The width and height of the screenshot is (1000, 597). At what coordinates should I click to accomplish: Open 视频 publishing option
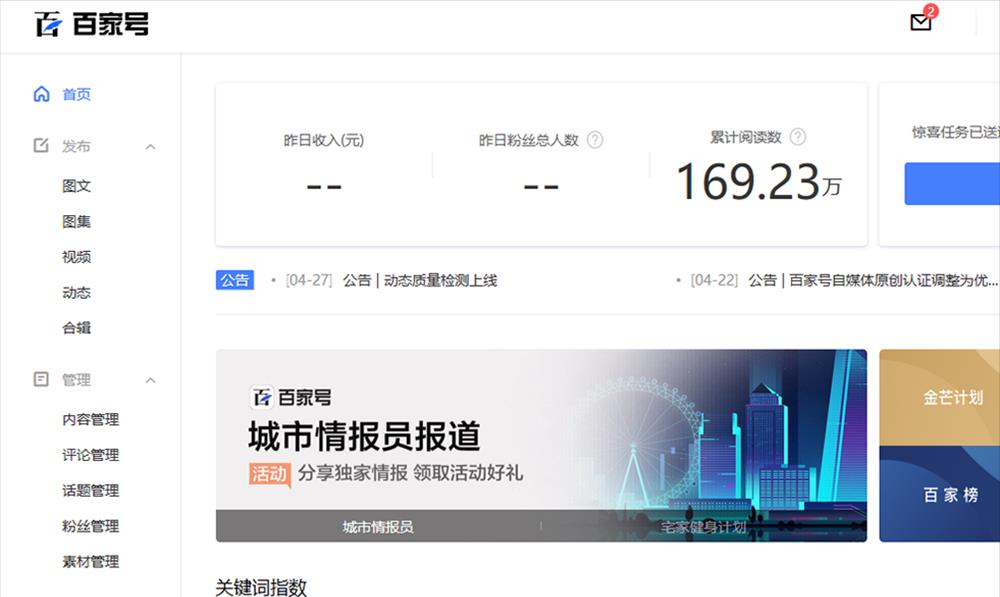(77, 256)
